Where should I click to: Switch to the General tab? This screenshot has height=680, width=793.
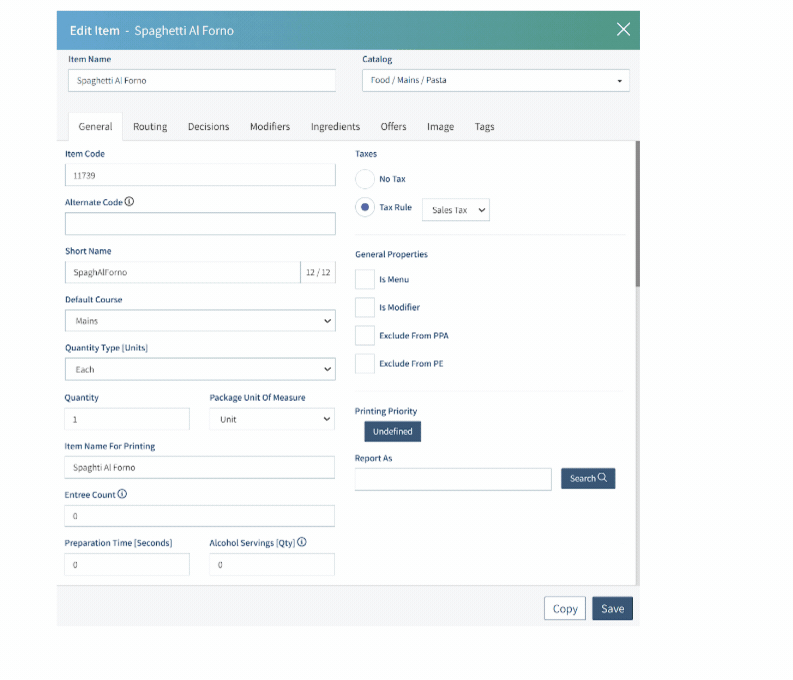tap(95, 126)
